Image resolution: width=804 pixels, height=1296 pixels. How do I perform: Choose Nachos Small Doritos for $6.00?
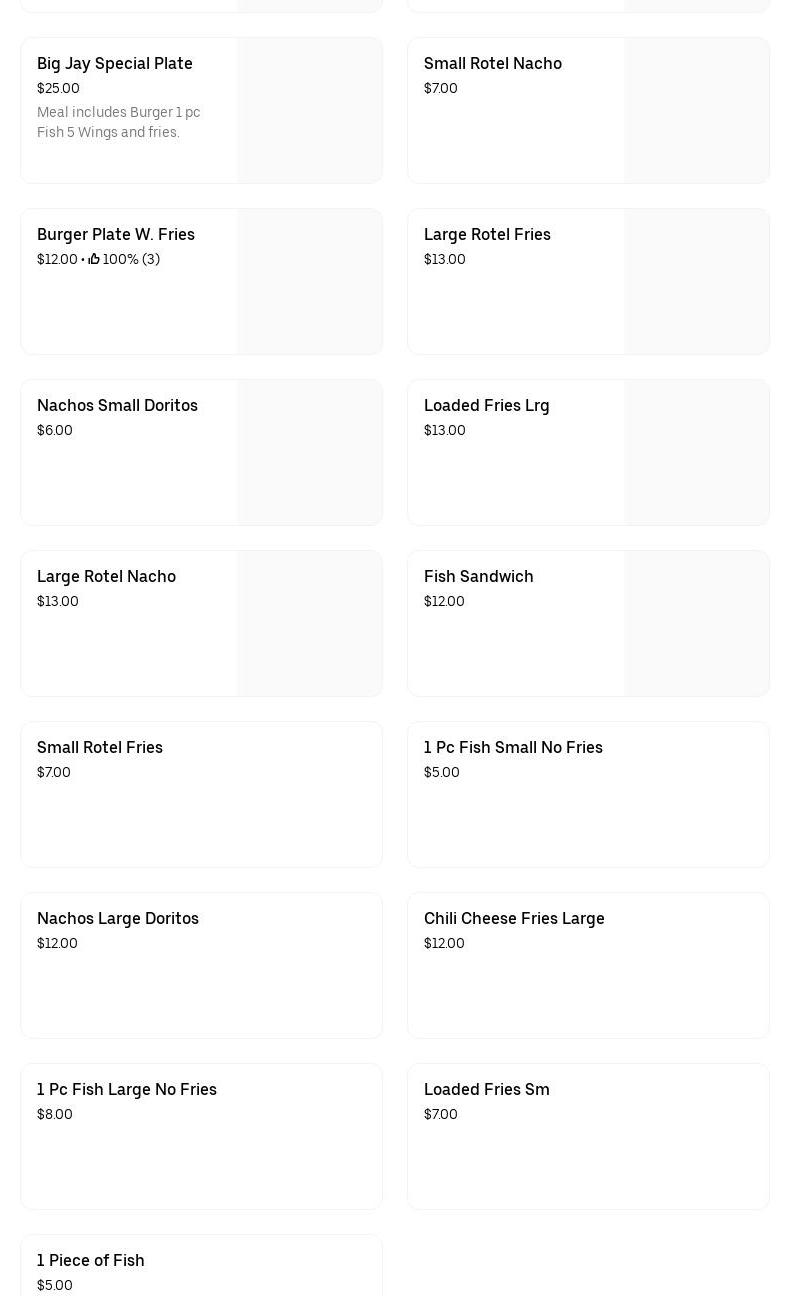(x=117, y=406)
